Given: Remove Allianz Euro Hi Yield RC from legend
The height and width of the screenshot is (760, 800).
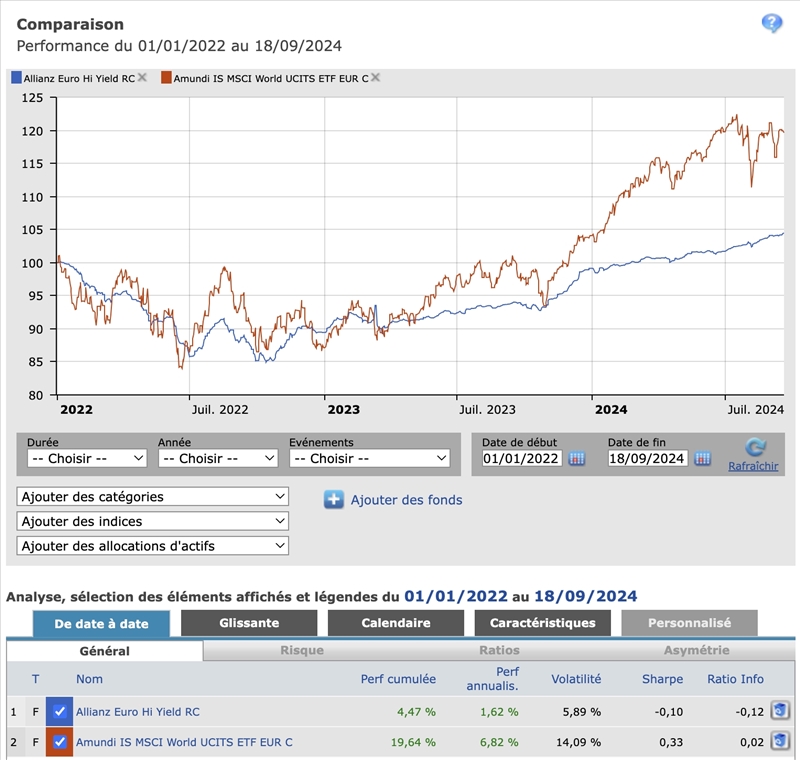Looking at the screenshot, I should point(142,78).
